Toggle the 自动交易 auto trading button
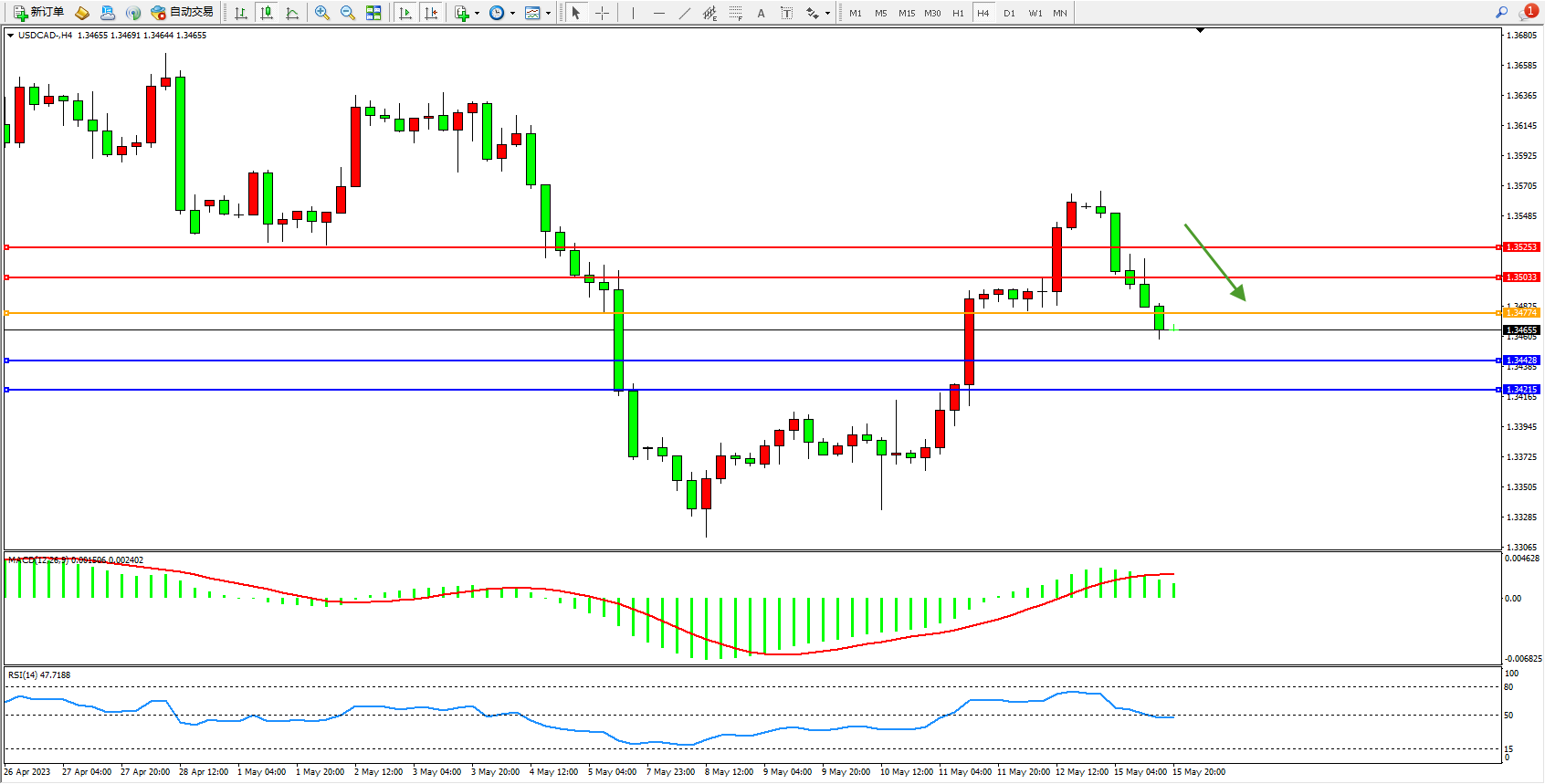Image resolution: width=1545 pixels, height=784 pixels. point(183,13)
